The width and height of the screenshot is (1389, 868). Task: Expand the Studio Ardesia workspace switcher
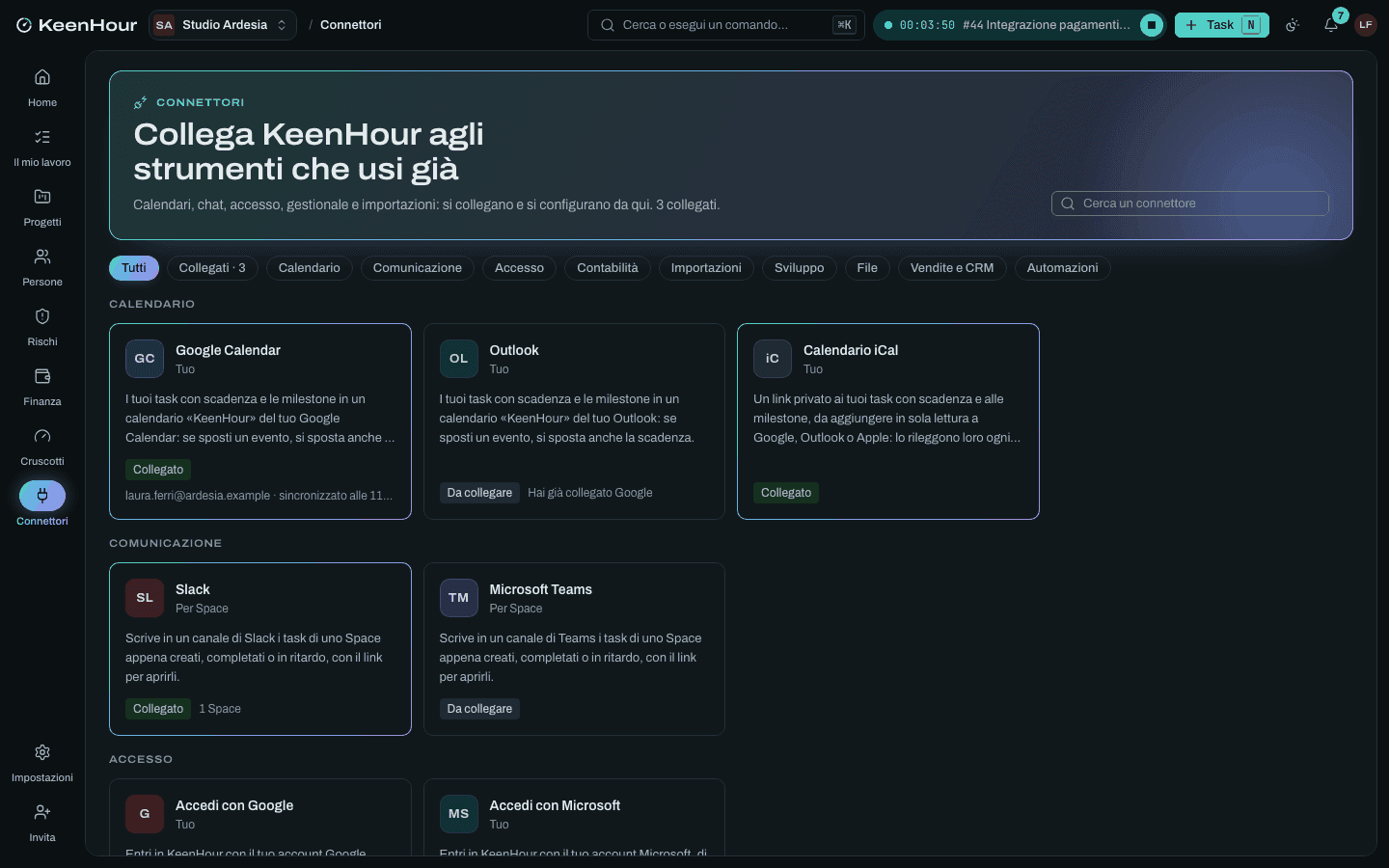click(x=223, y=25)
